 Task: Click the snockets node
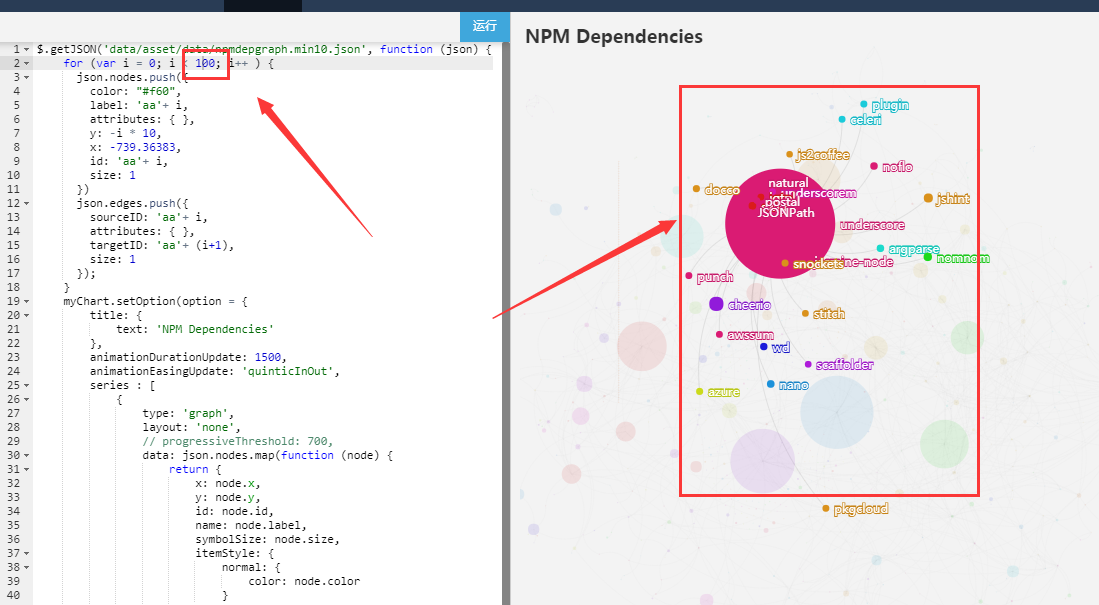[x=785, y=264]
